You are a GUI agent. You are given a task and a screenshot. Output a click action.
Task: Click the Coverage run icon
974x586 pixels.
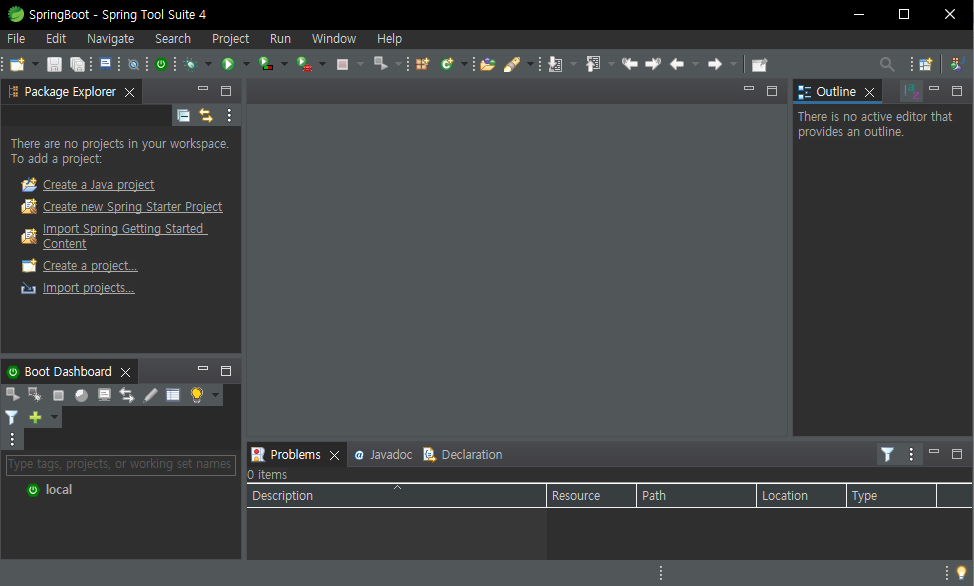click(x=266, y=64)
